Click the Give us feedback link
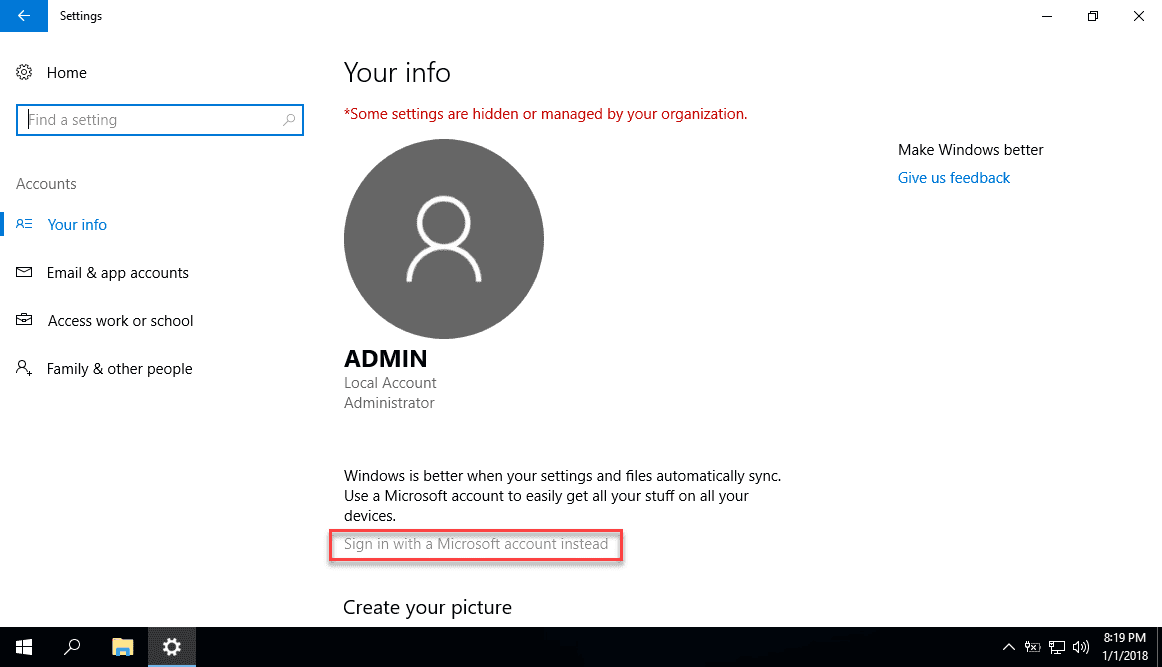The width and height of the screenshot is (1162, 667). (953, 177)
